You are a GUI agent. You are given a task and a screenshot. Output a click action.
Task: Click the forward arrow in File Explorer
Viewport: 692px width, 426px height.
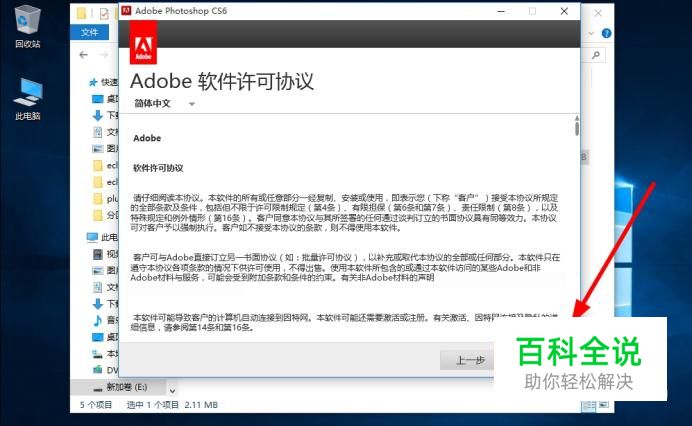point(104,55)
